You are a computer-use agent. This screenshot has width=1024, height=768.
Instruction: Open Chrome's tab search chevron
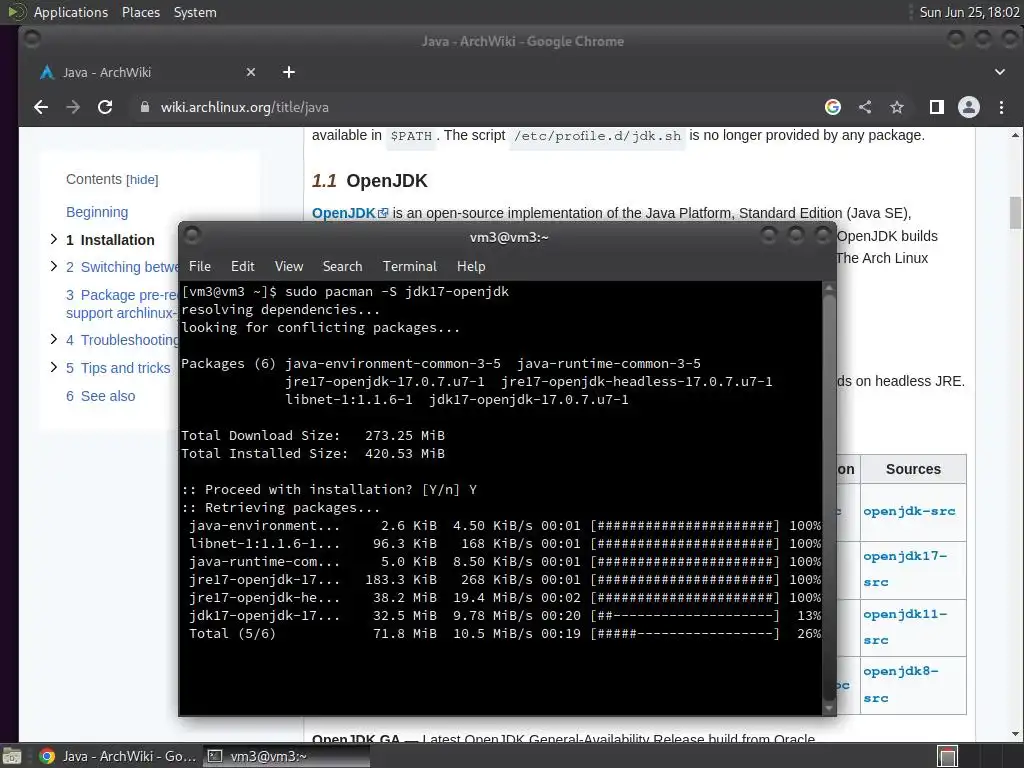tap(1000, 72)
